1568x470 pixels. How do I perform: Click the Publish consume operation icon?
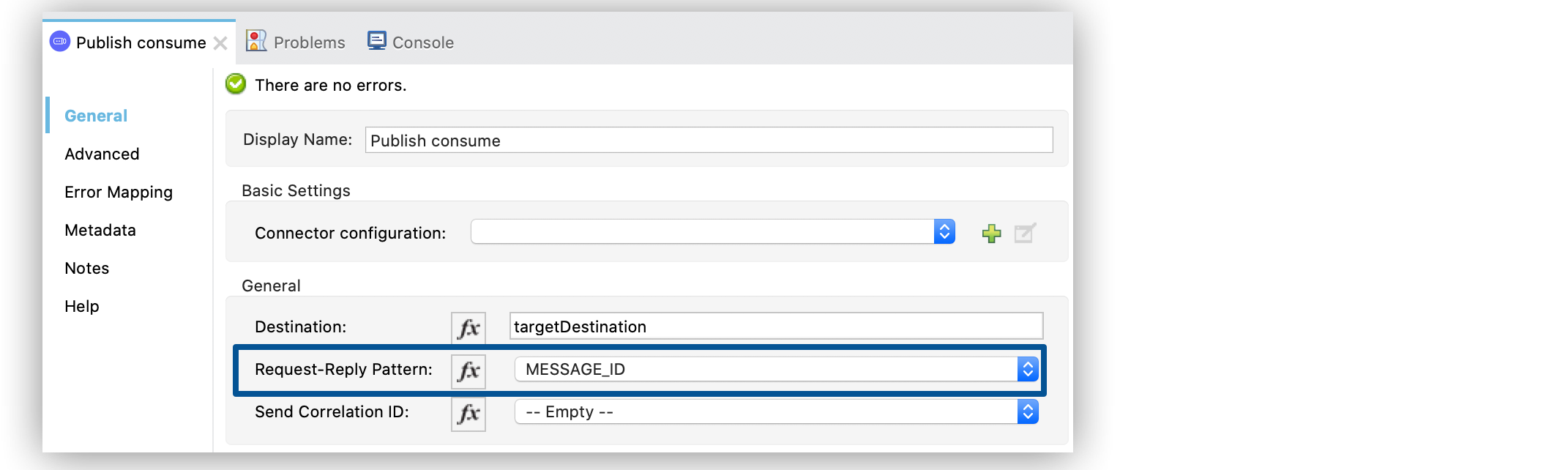(x=59, y=42)
